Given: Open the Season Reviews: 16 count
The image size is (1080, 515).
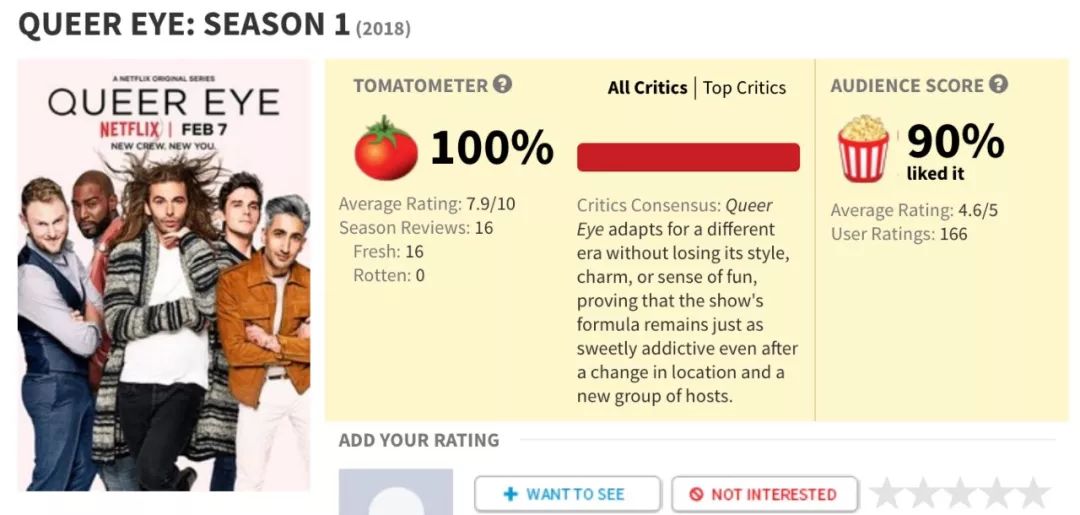Looking at the screenshot, I should [x=416, y=228].
